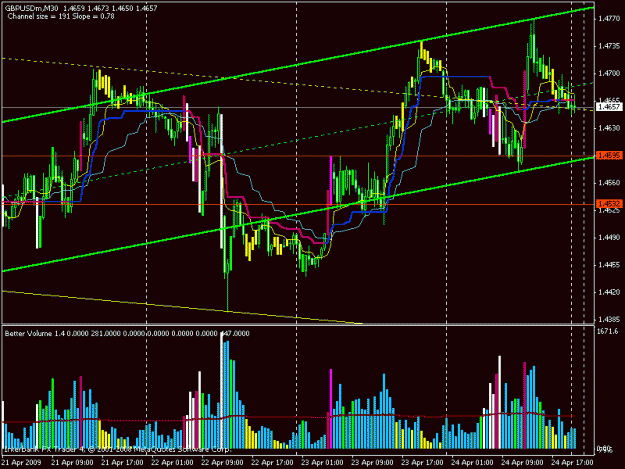
Task: Select the upper green channel line
Action: [298, 65]
